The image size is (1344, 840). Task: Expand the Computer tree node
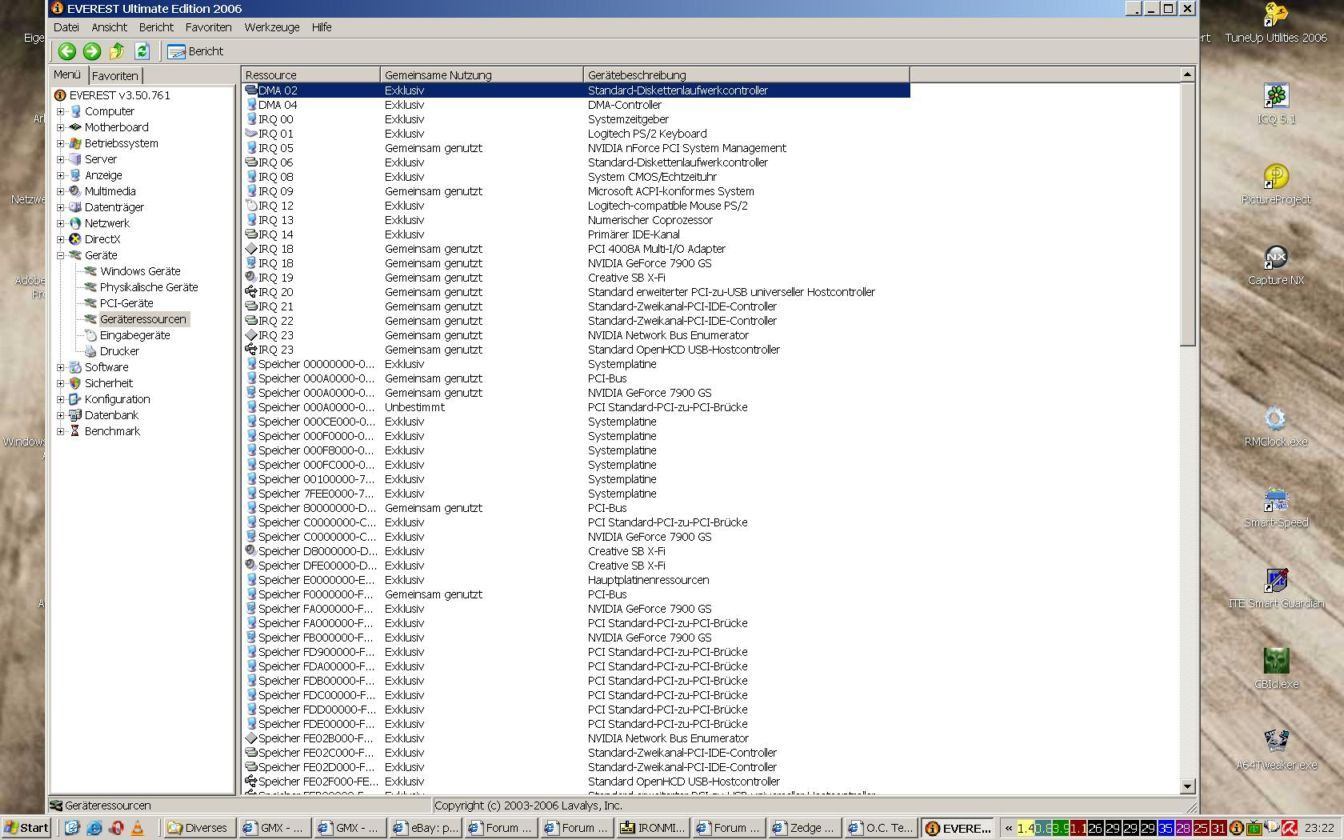[x=61, y=111]
